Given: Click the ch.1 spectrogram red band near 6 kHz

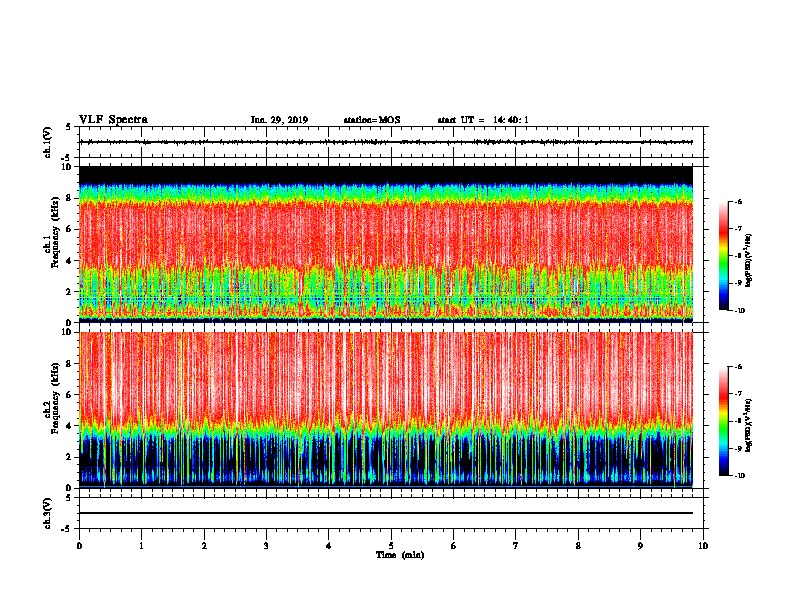Looking at the screenshot, I should 386,232.
